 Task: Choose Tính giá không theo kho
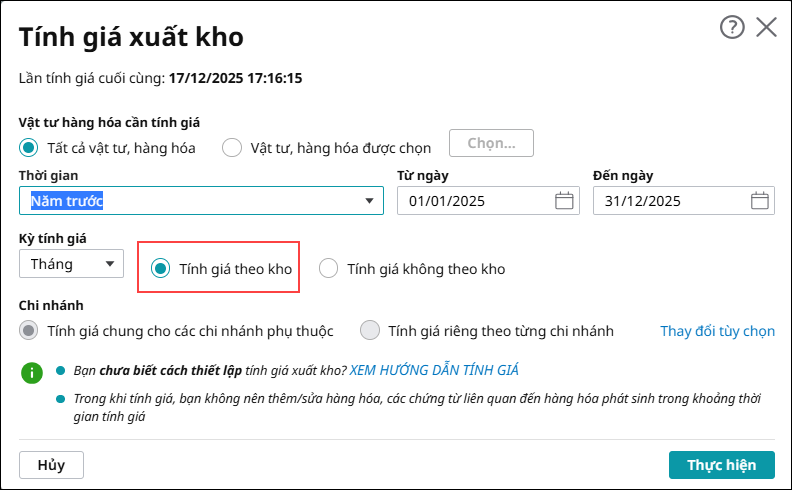(x=329, y=268)
